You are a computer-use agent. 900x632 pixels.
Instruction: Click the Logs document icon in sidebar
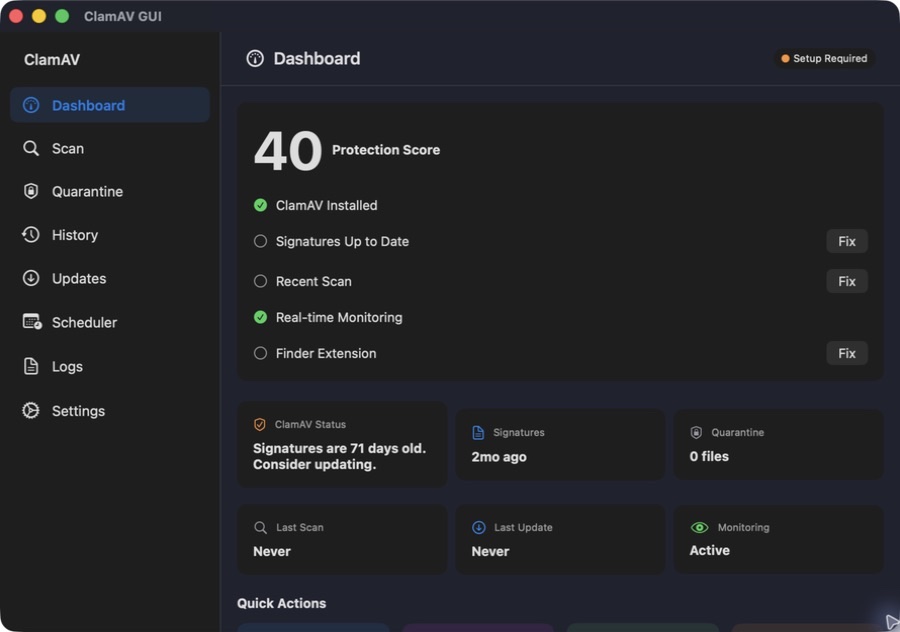[x=31, y=366]
